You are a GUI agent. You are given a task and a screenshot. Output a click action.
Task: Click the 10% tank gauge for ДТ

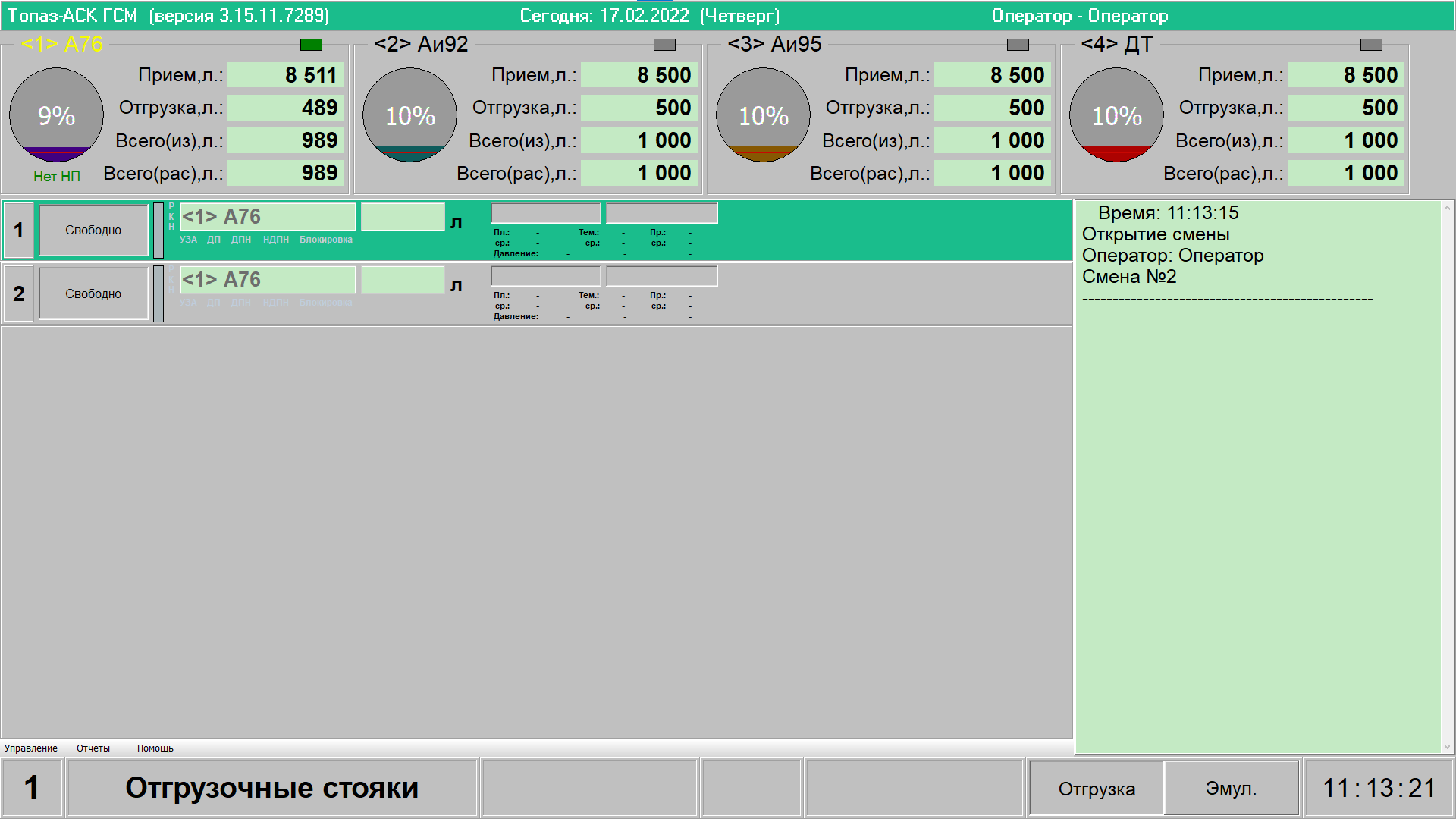[x=1117, y=115]
